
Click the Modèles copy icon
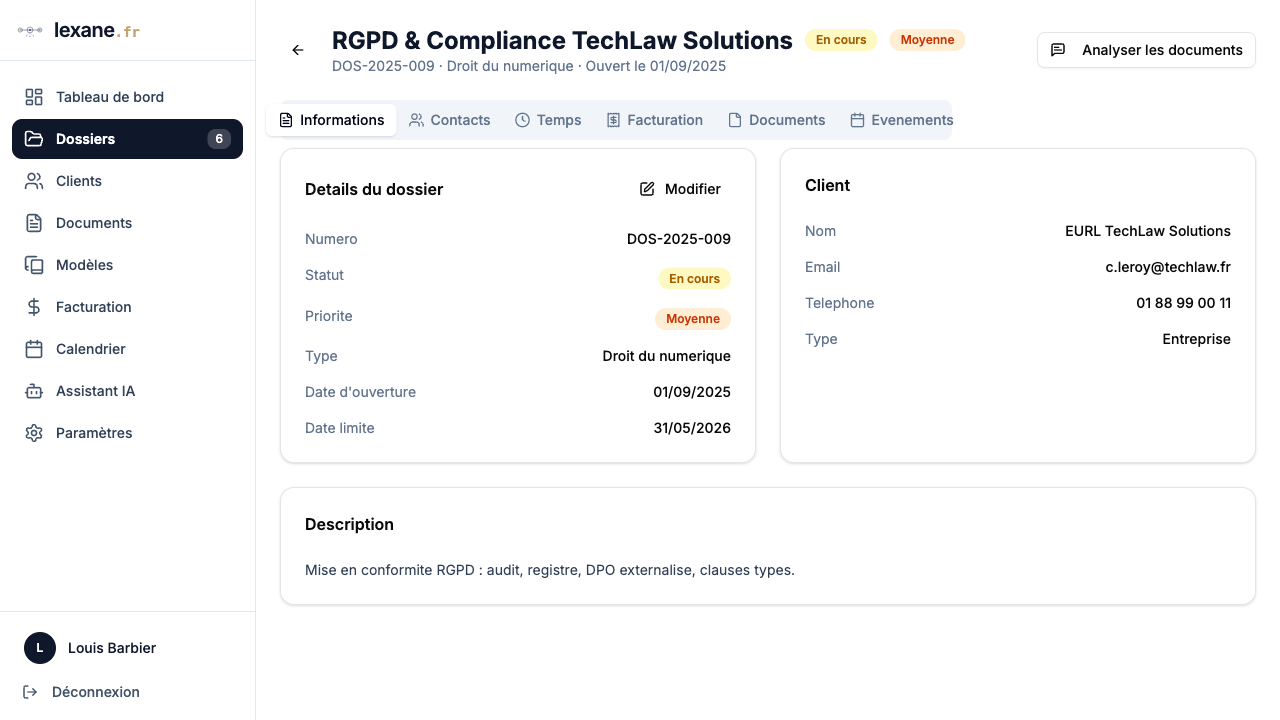34,265
